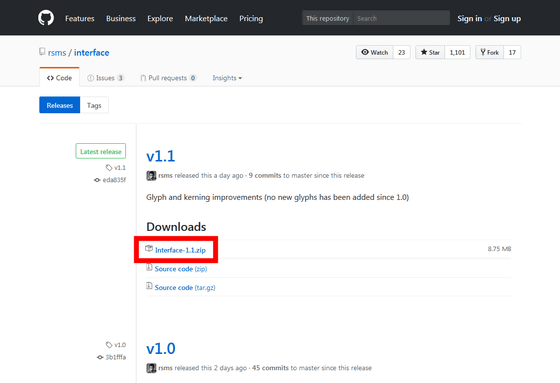Watch this repository
This screenshot has height=383, width=560.
point(375,53)
